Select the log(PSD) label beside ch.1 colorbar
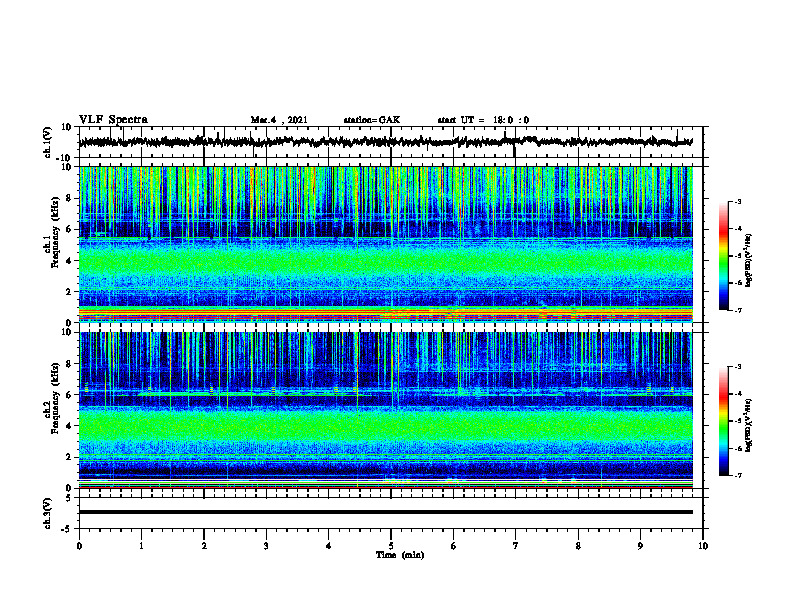This screenshot has width=792, height=612. pos(749,261)
